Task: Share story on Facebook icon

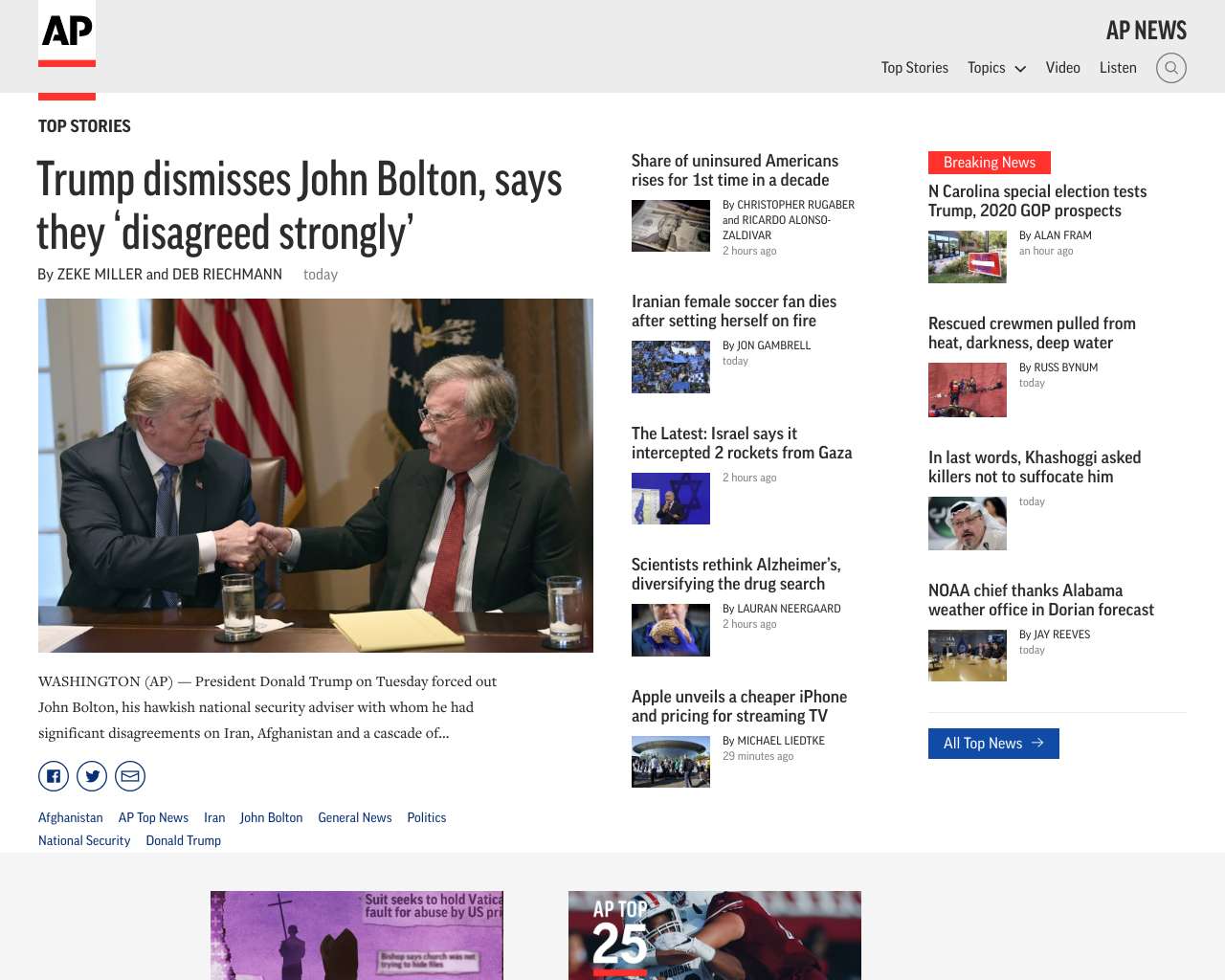Action: tap(54, 776)
